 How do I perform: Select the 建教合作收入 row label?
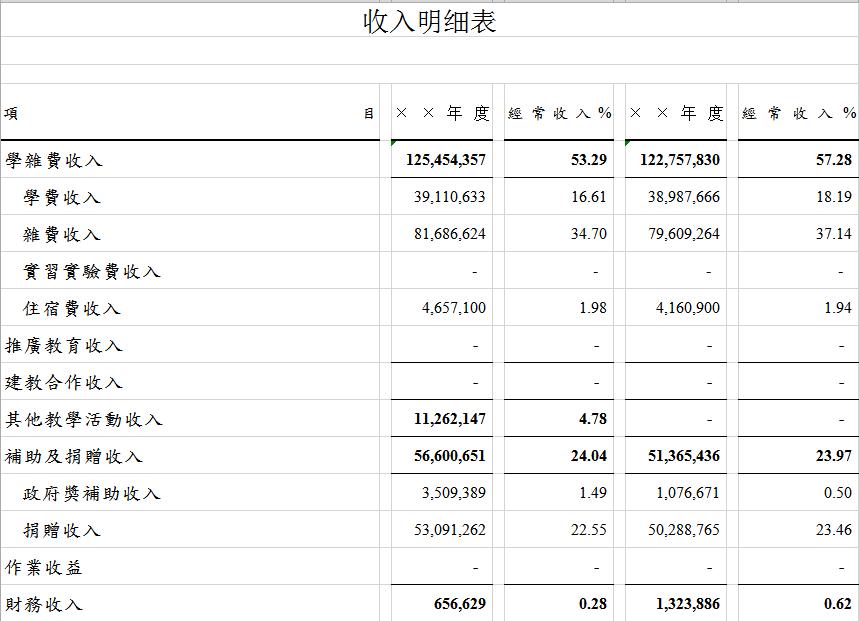[x=64, y=383]
